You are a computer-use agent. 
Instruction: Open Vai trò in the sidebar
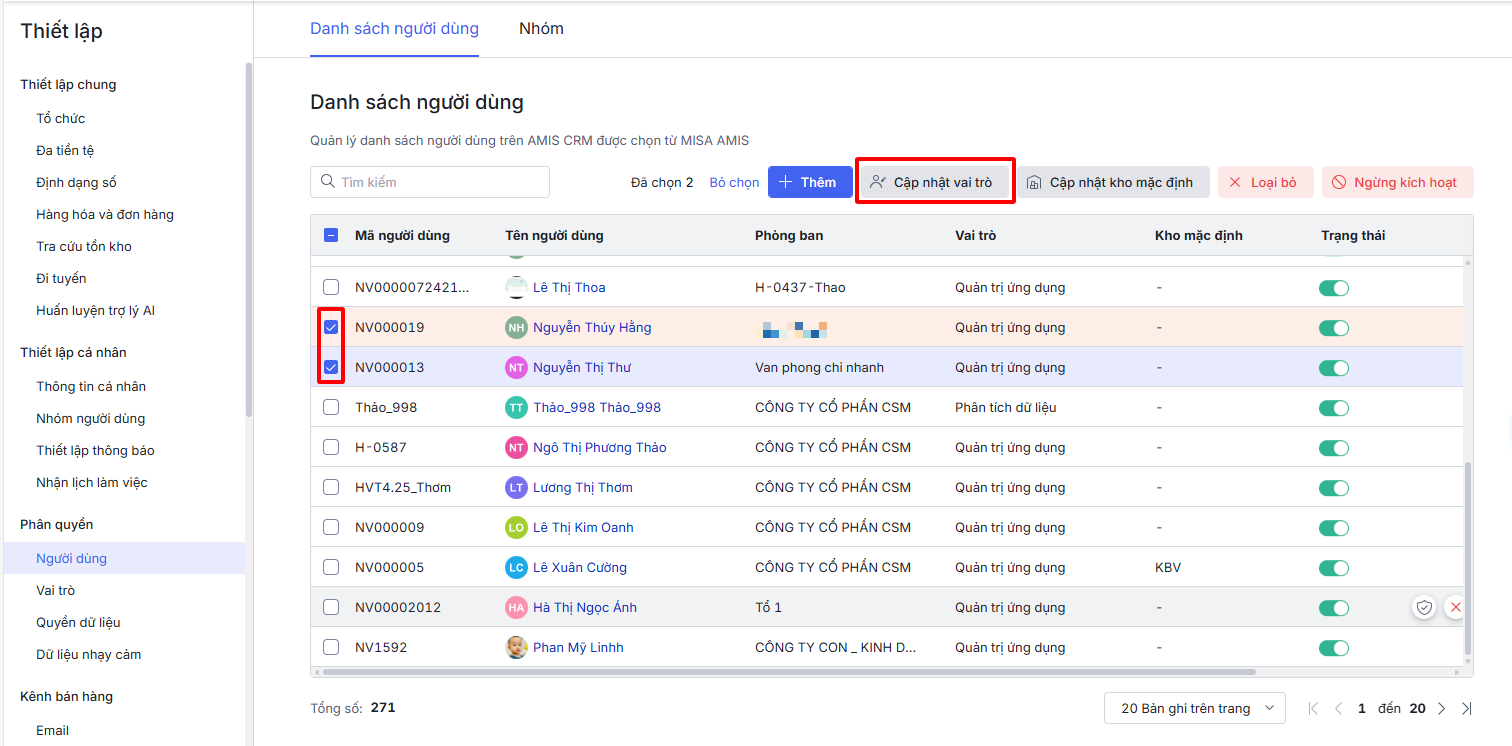(56, 590)
